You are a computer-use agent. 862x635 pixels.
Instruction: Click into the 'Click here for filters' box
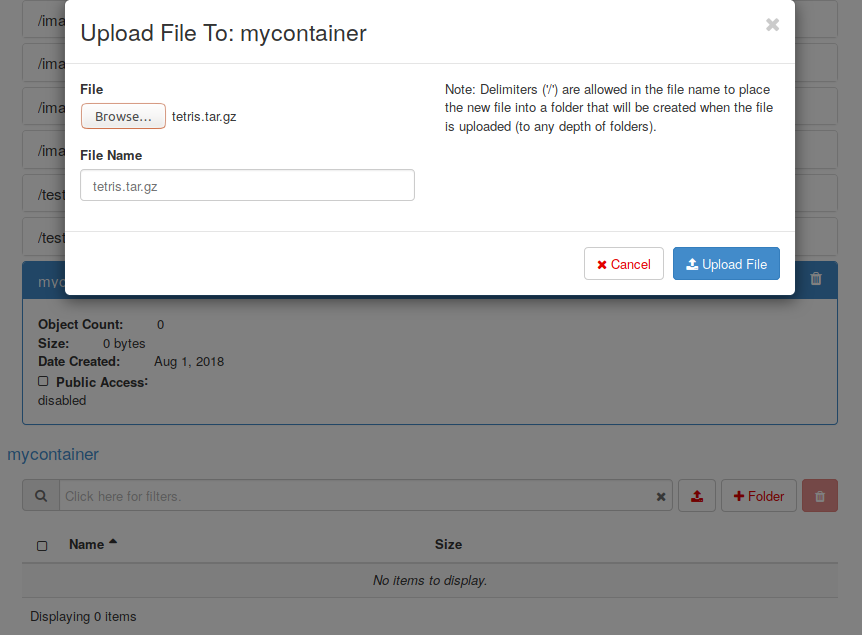[355, 496]
